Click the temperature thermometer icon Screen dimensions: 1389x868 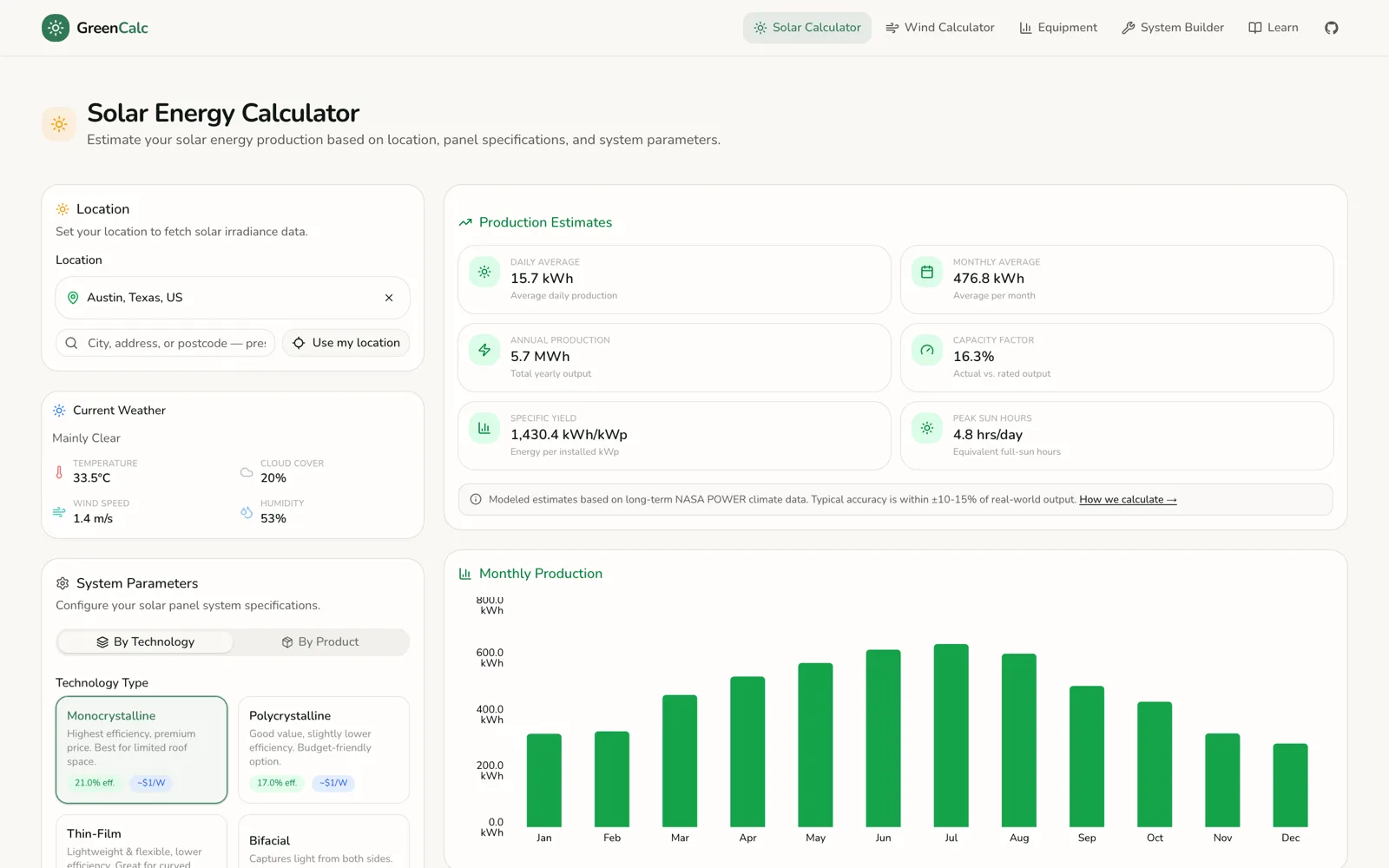click(59, 472)
